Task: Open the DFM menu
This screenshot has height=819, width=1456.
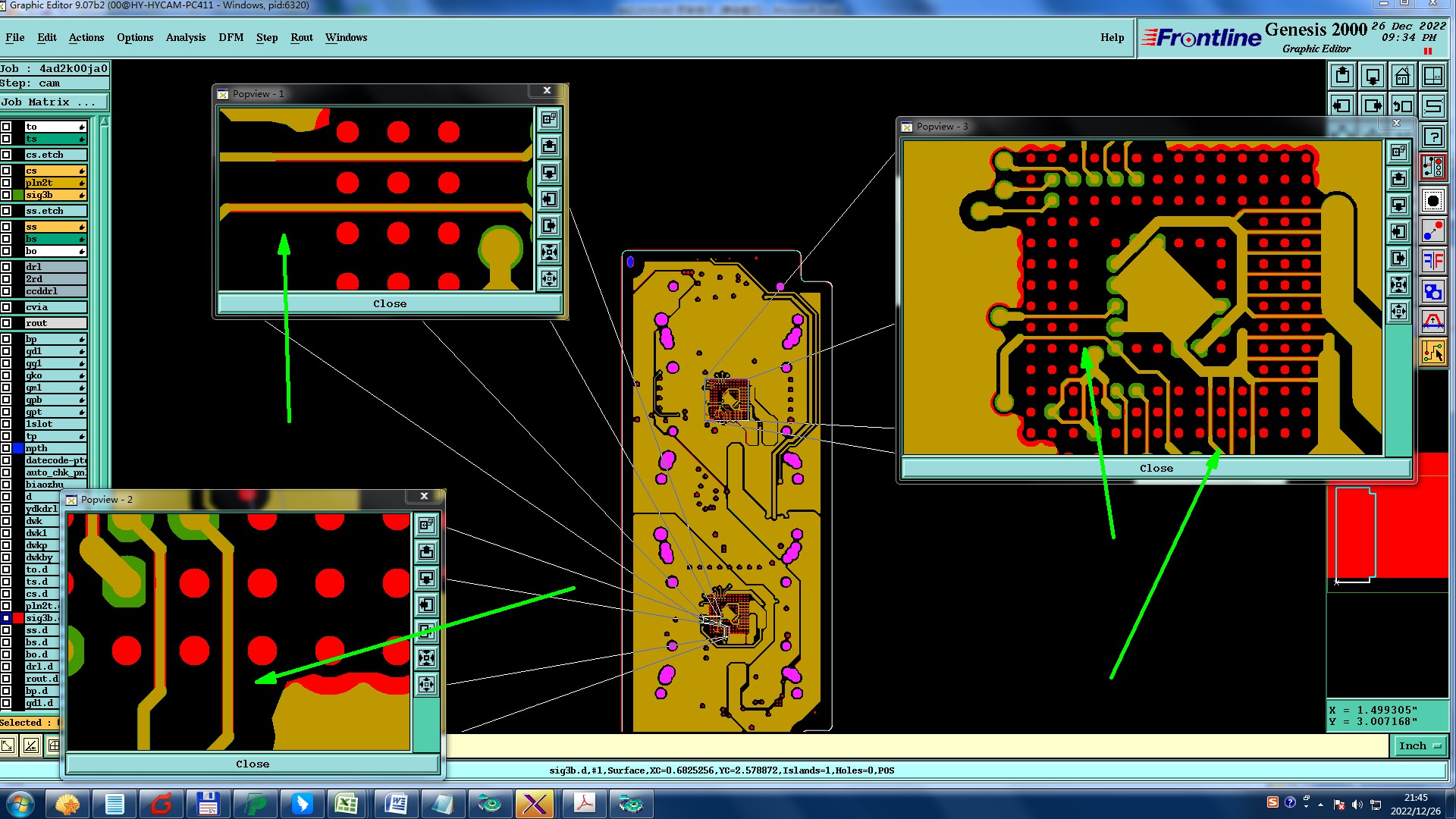Action: (x=231, y=37)
